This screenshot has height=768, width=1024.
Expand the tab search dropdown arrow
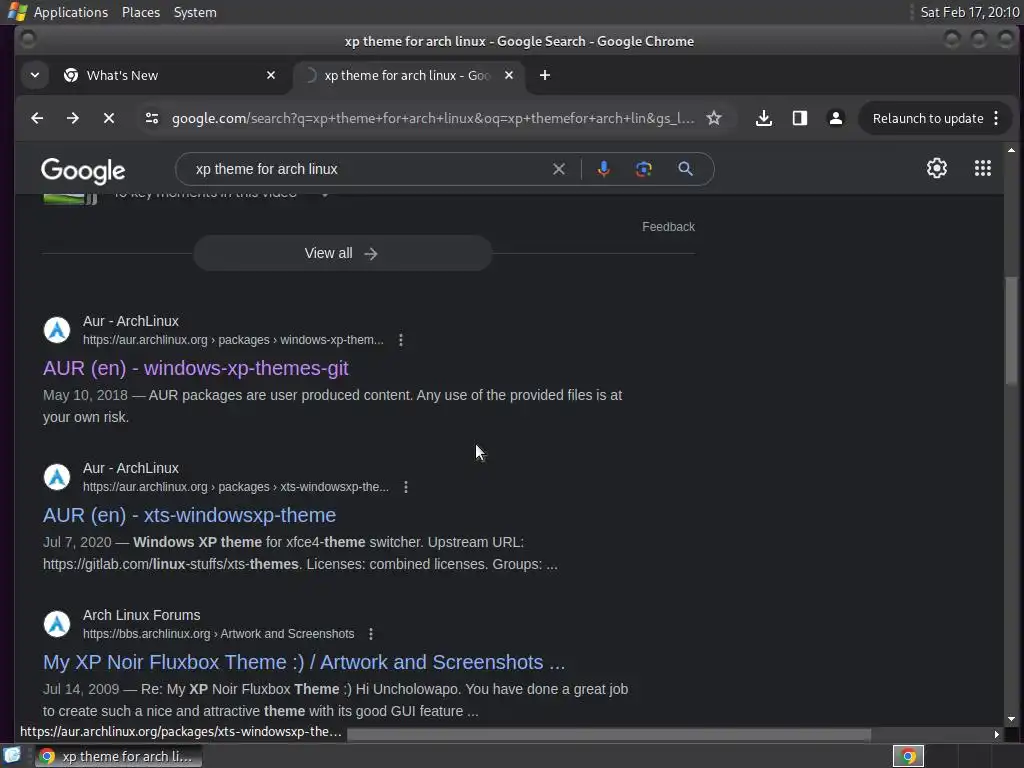coord(35,75)
